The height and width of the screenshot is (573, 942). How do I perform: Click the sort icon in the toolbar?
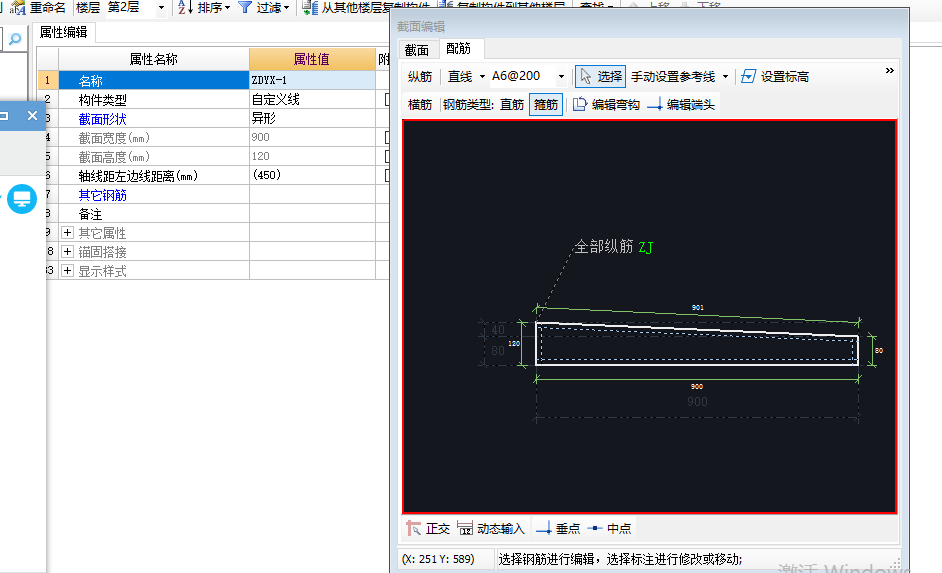click(185, 7)
